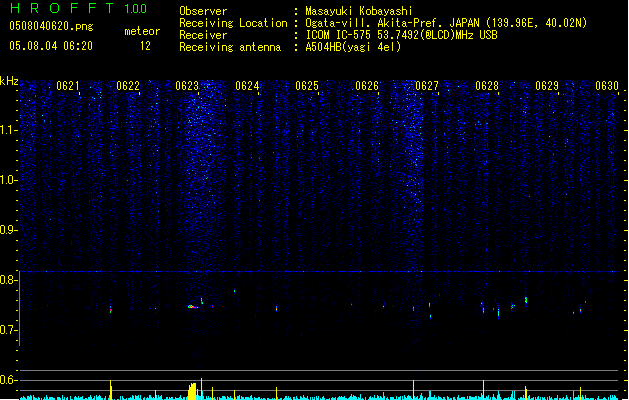629x400 pixels.
Task: Click the version number 1.00
Action: tap(136, 9)
